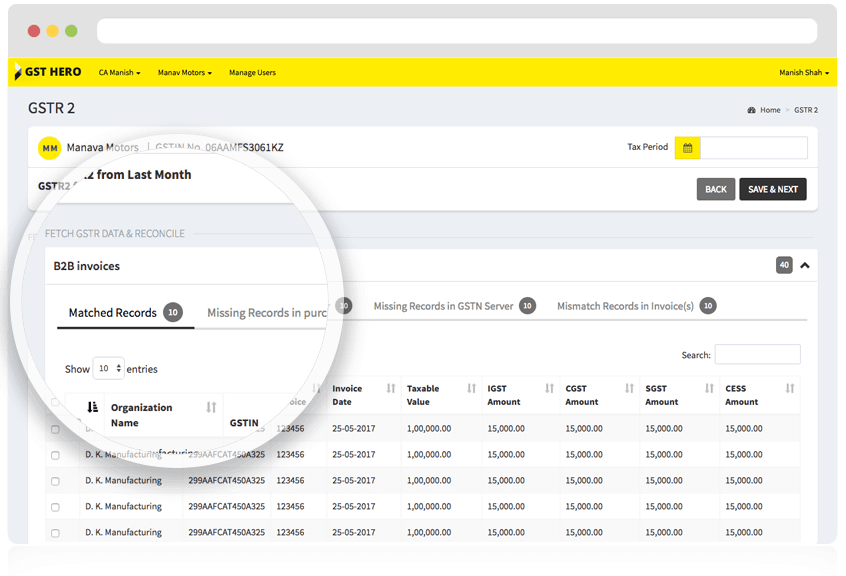The image size is (846, 576).
Task: Open the Manav Motors dropdown
Action: [x=185, y=72]
